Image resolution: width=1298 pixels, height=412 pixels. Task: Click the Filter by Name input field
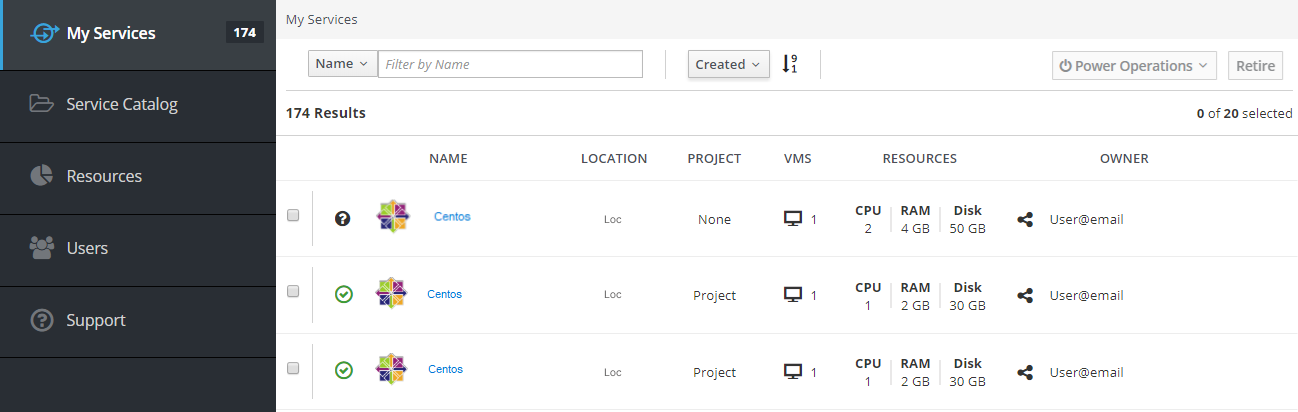click(510, 64)
